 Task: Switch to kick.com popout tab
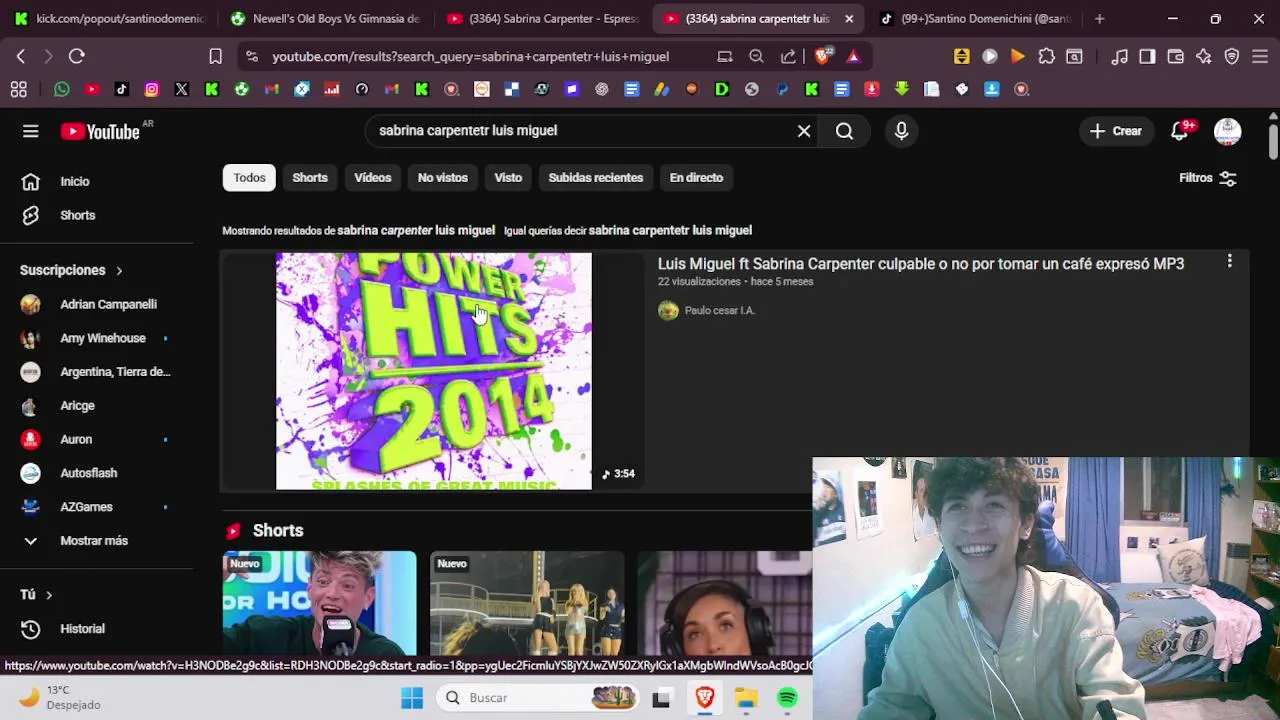tap(110, 19)
